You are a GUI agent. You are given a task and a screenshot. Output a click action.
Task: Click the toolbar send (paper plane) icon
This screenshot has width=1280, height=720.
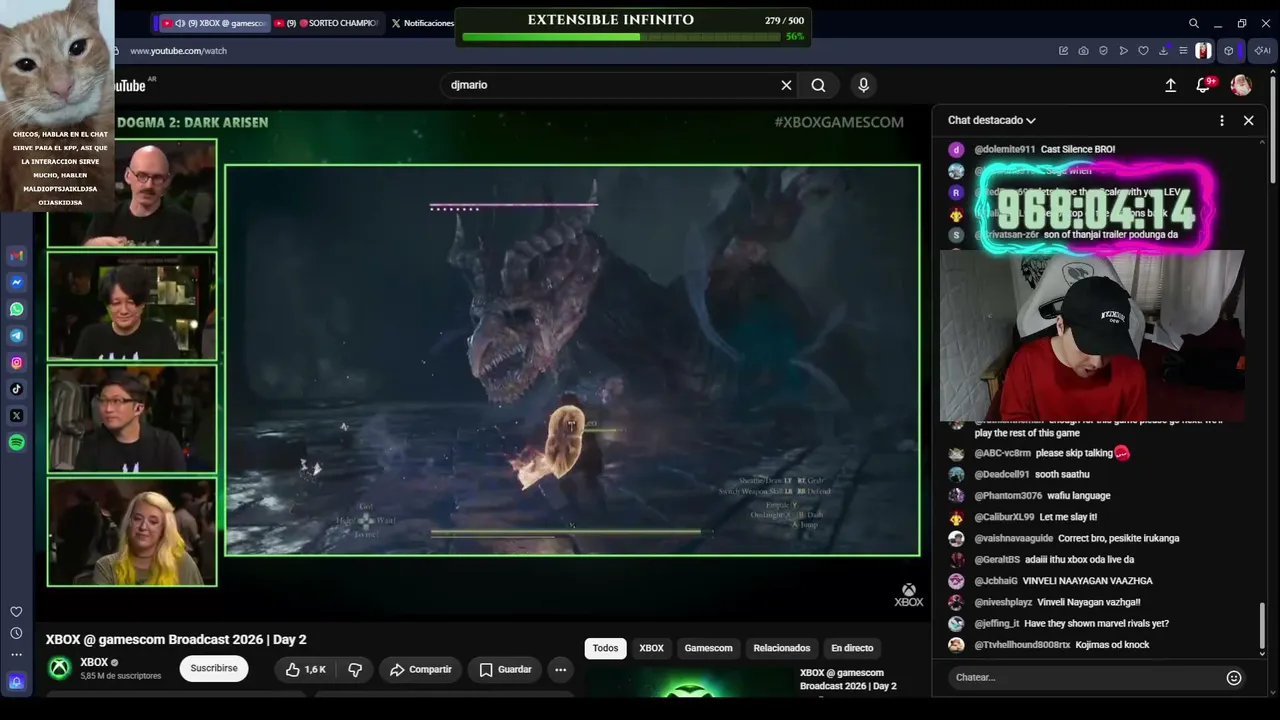click(x=1124, y=51)
